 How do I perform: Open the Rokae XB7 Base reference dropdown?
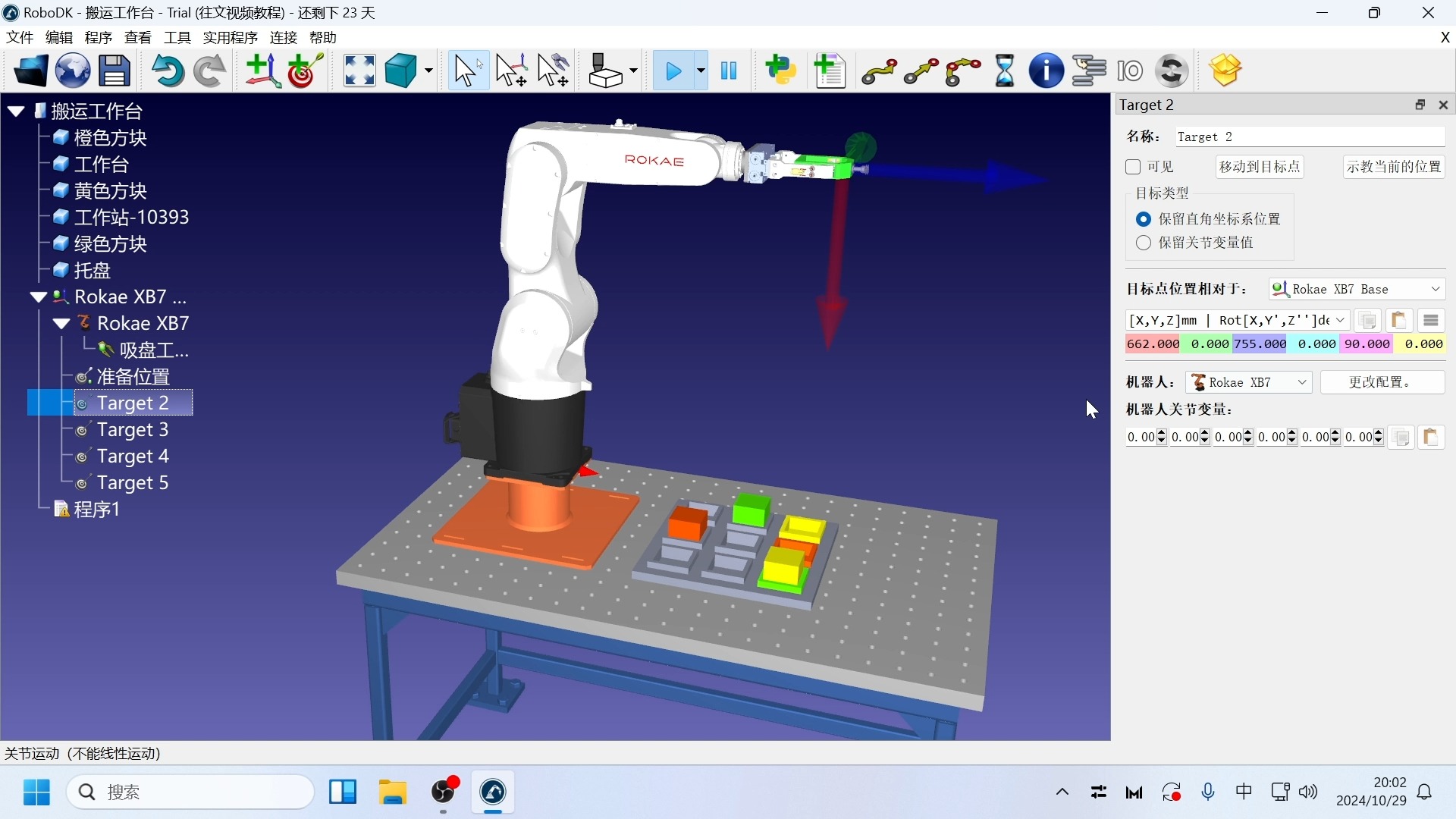[x=1356, y=289]
